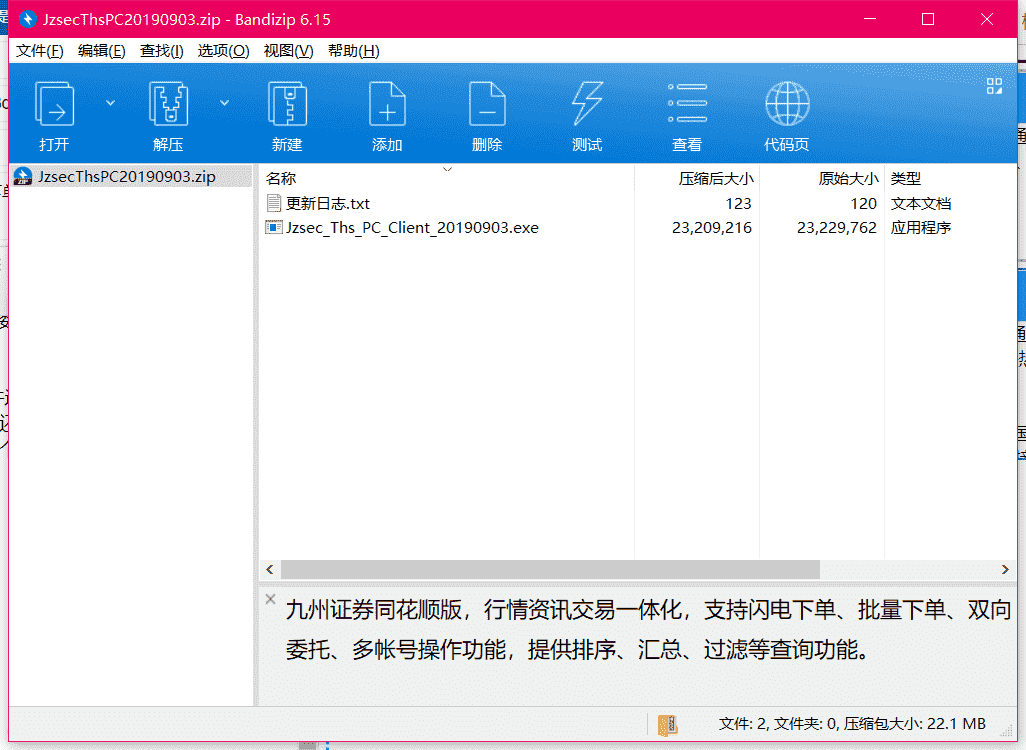
Task: Click the status text 压缩包大小: 22.1 MB
Action: coord(915,724)
